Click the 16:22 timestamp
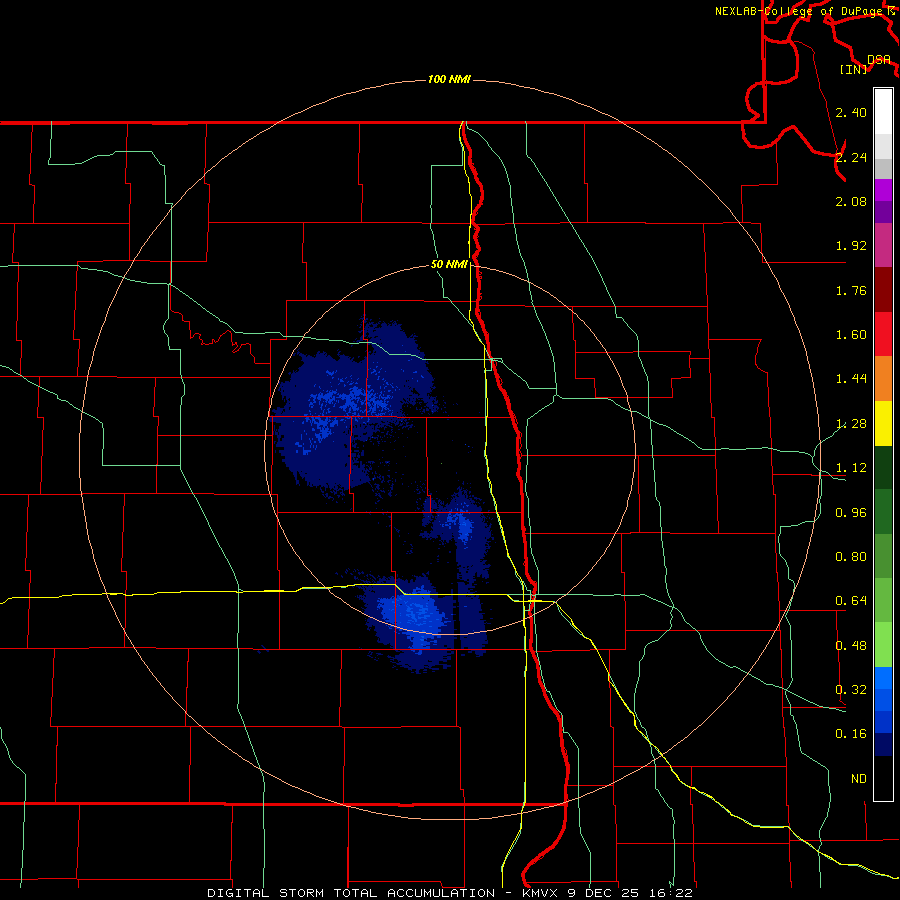 coord(670,893)
